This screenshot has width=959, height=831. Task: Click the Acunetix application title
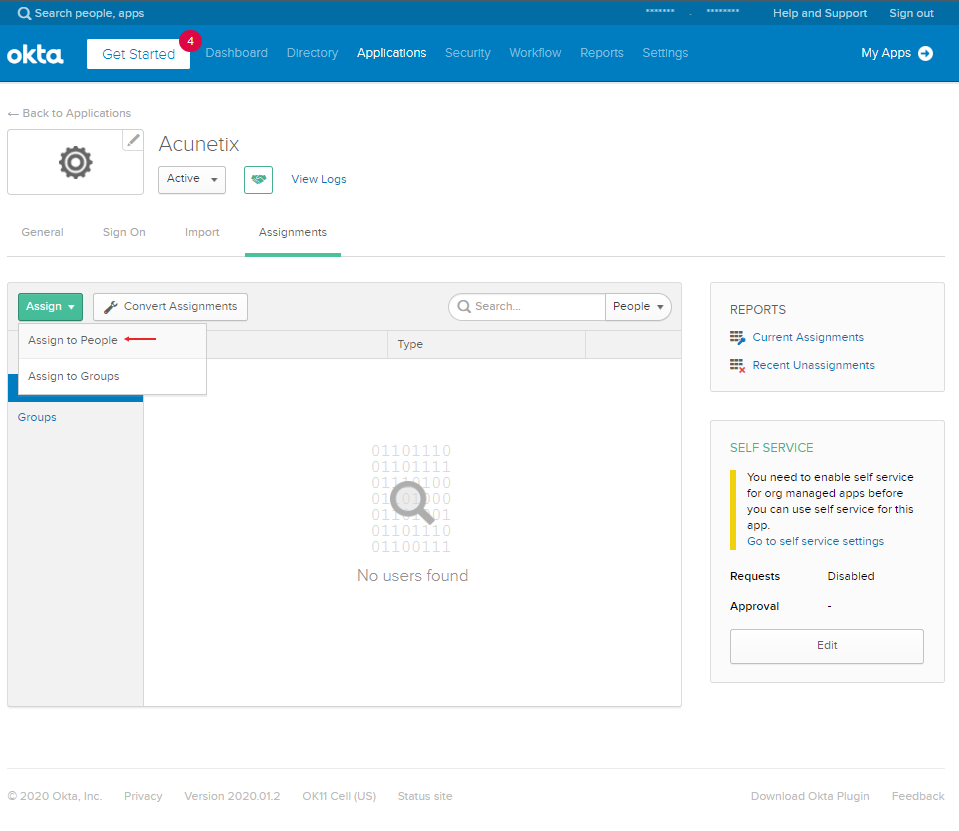pos(199,144)
